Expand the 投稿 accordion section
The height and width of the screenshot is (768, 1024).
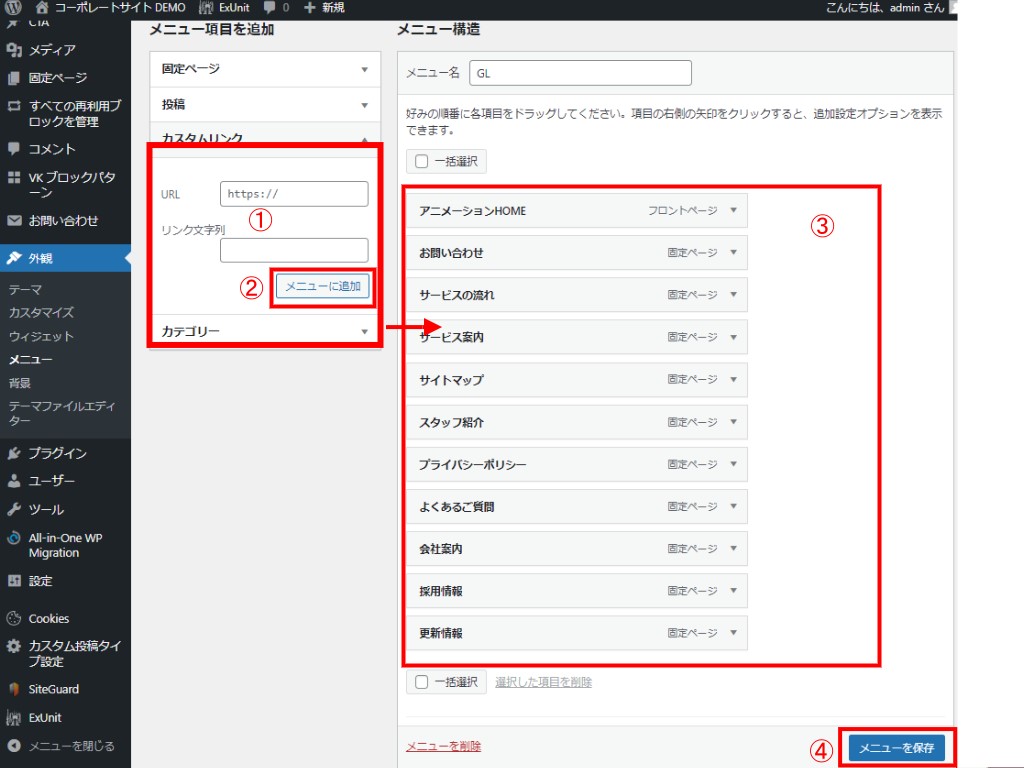(x=364, y=105)
